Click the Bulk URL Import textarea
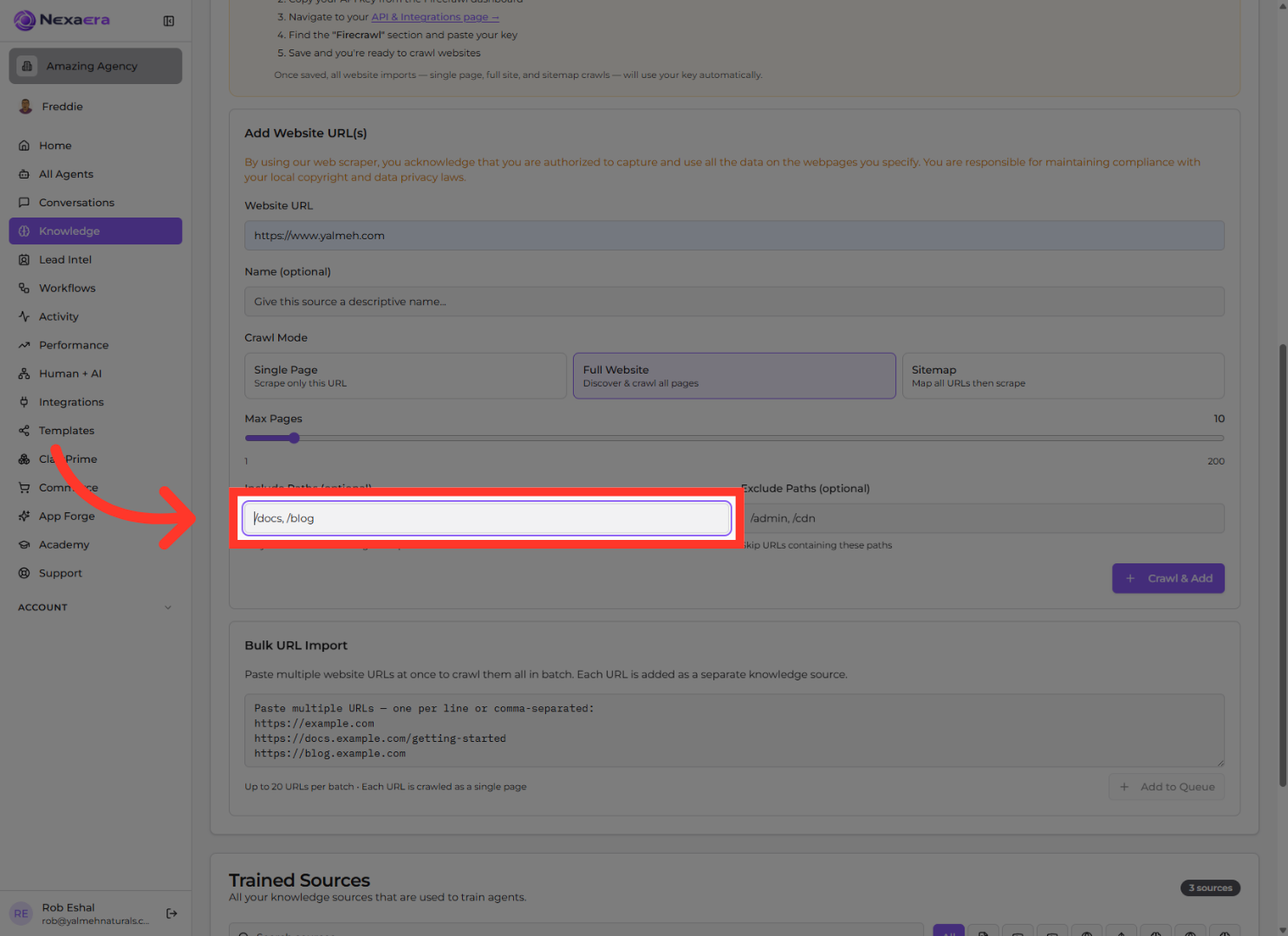This screenshot has height=936, width=1288. click(734, 731)
